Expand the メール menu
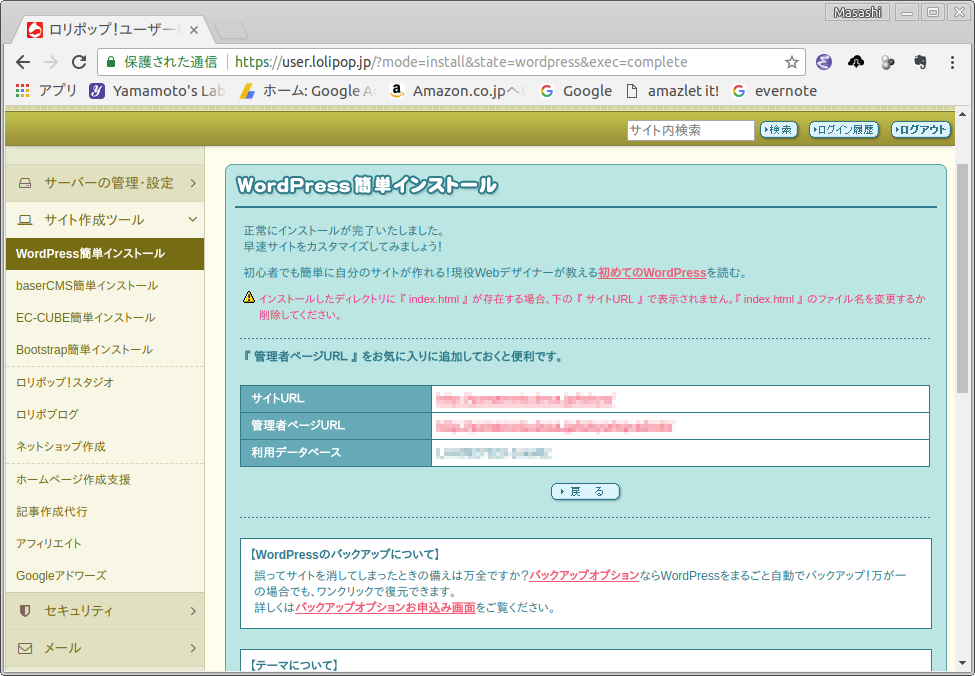 [x=104, y=648]
